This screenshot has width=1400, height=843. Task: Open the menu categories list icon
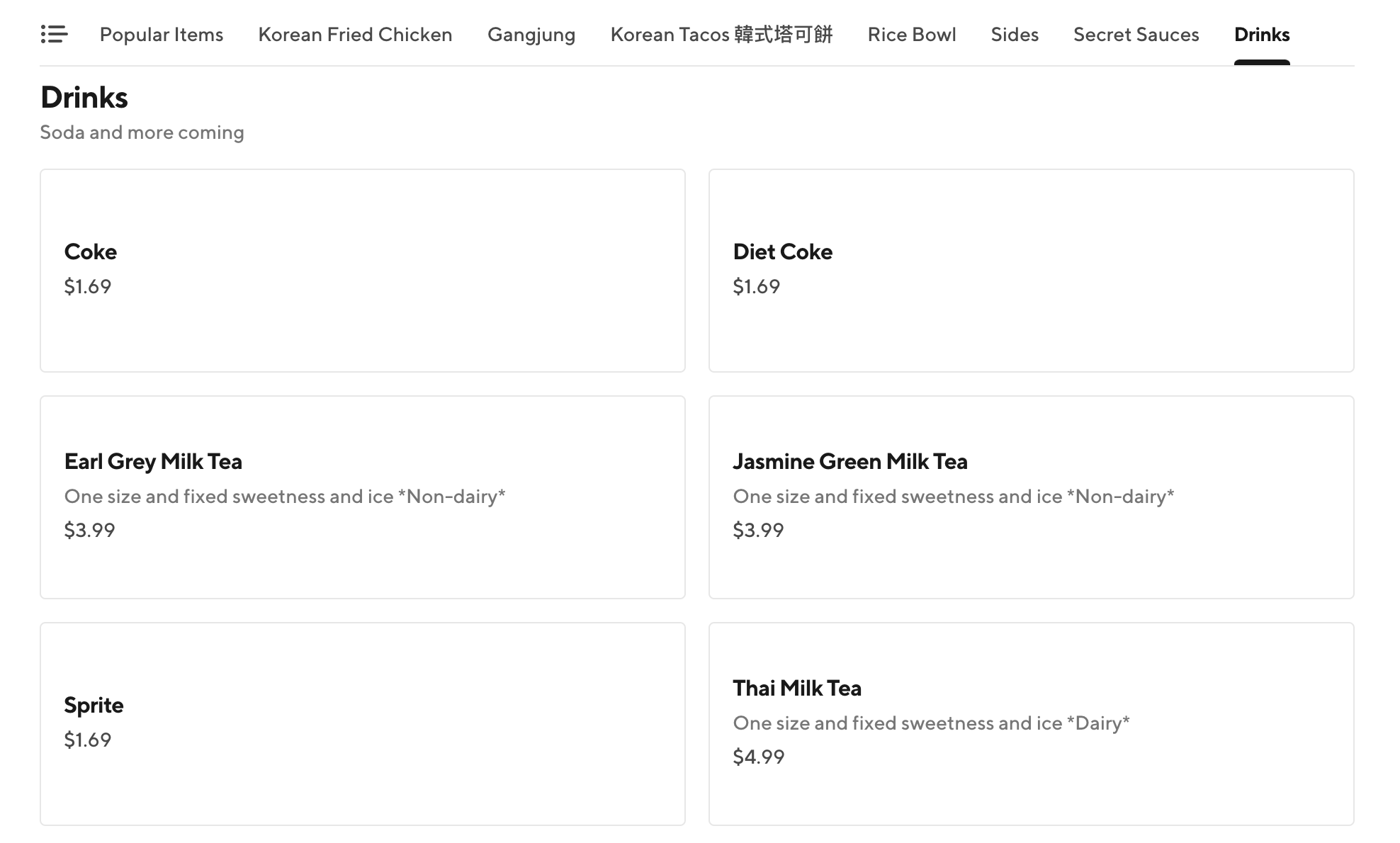pyautogui.click(x=54, y=34)
